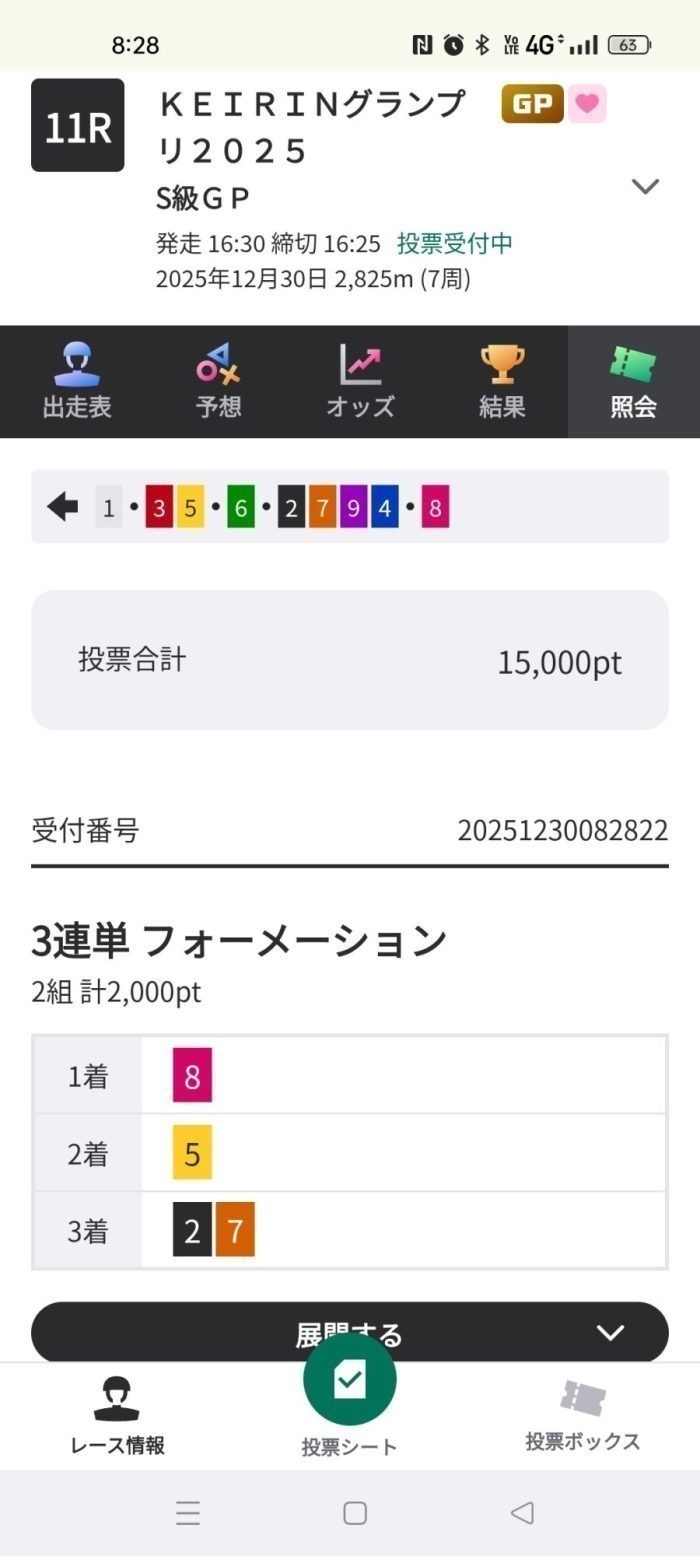Select yellow number 5 in 2着 row
This screenshot has height=1556, width=700.
click(192, 1154)
